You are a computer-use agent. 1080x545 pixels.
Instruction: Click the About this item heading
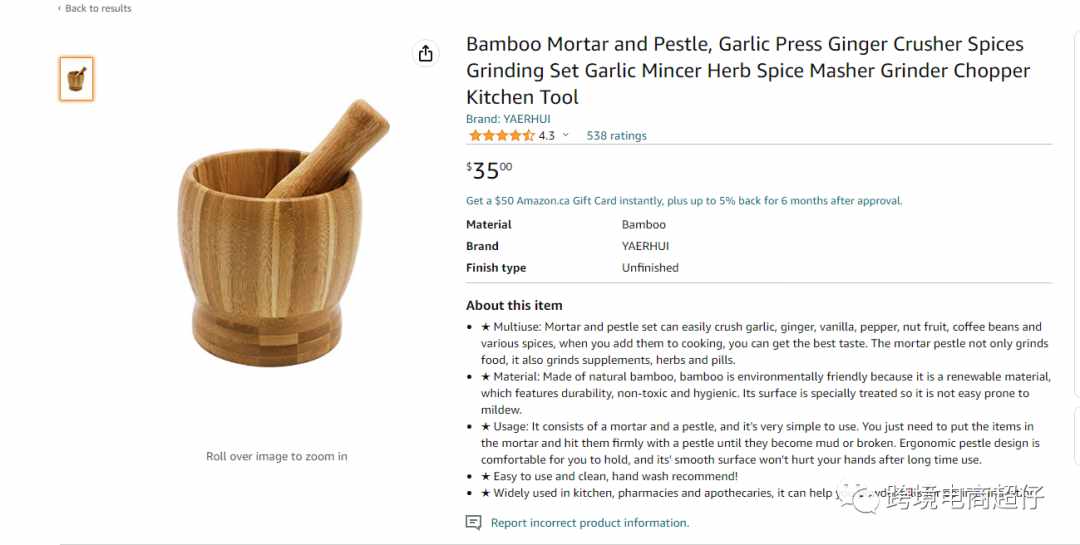pos(514,305)
